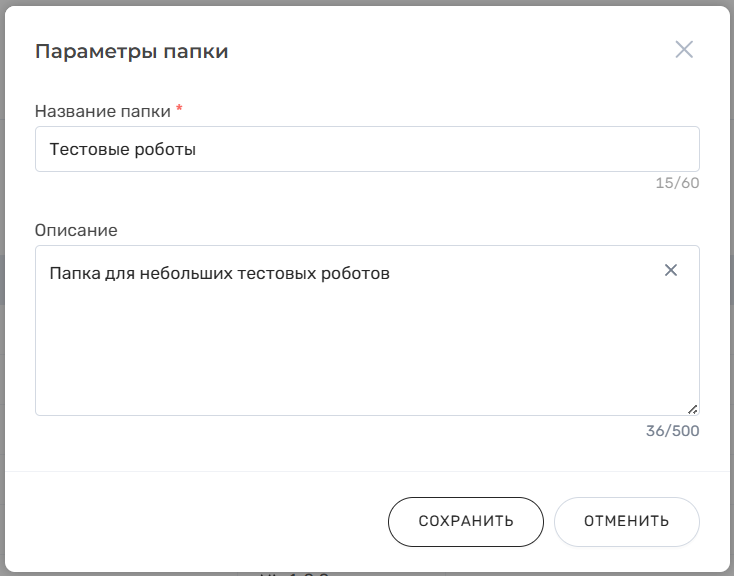Click the 15/60 character counter
Viewport: 734px width, 576px height.
(x=677, y=183)
